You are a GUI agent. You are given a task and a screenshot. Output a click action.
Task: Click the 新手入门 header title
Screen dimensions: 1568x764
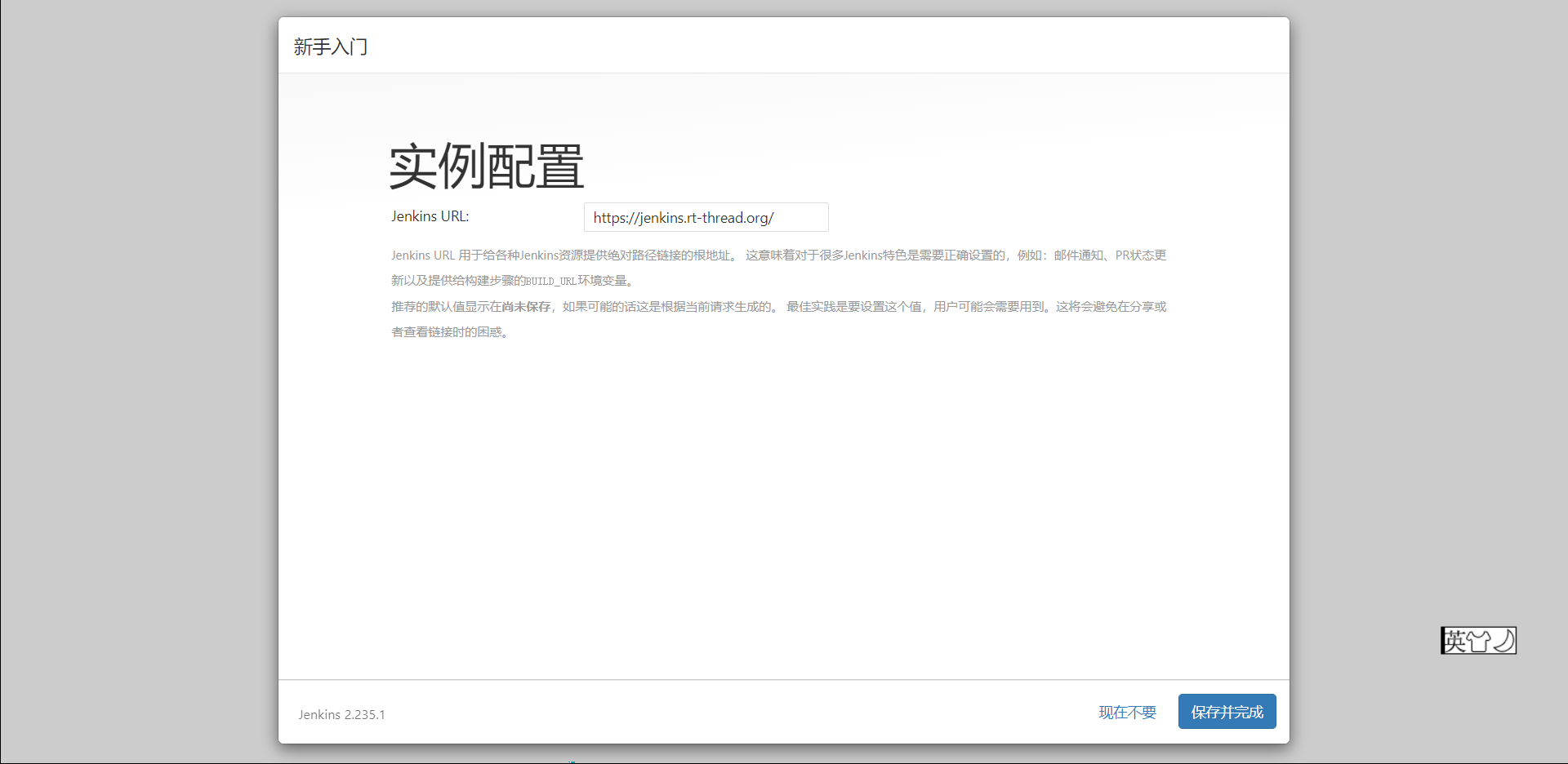pos(331,47)
